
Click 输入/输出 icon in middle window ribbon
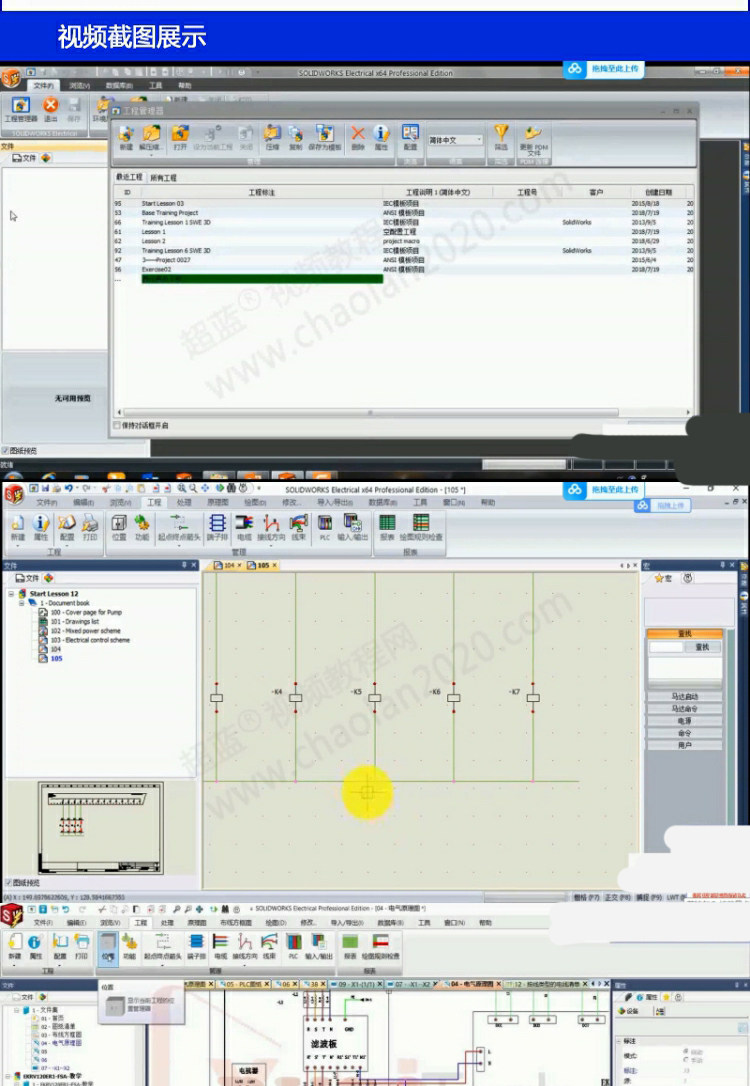(x=352, y=528)
